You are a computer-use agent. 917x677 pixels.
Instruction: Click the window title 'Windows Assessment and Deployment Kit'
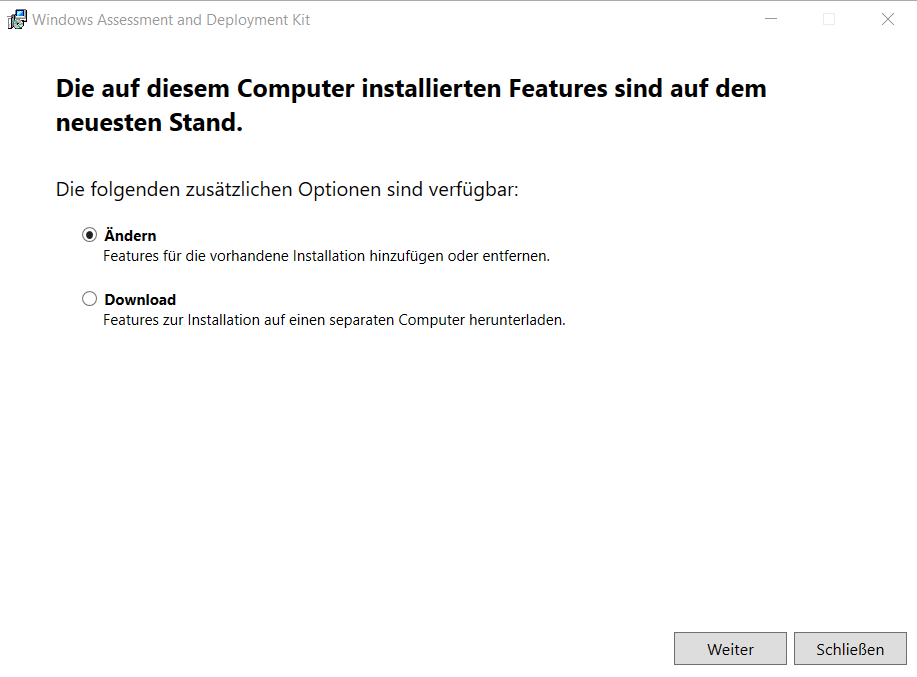[x=171, y=20]
